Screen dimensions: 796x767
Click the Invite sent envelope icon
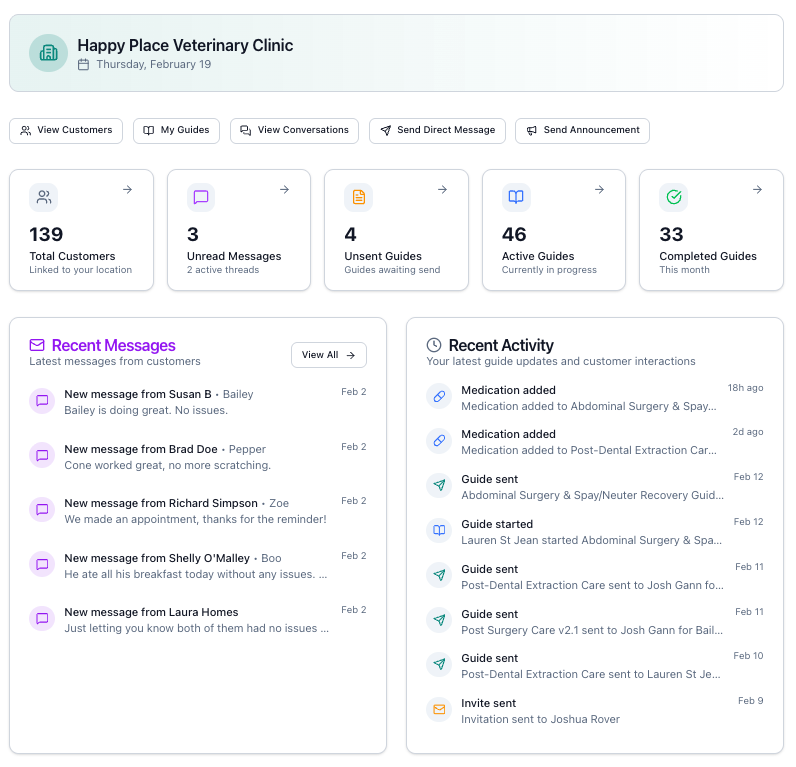(439, 710)
